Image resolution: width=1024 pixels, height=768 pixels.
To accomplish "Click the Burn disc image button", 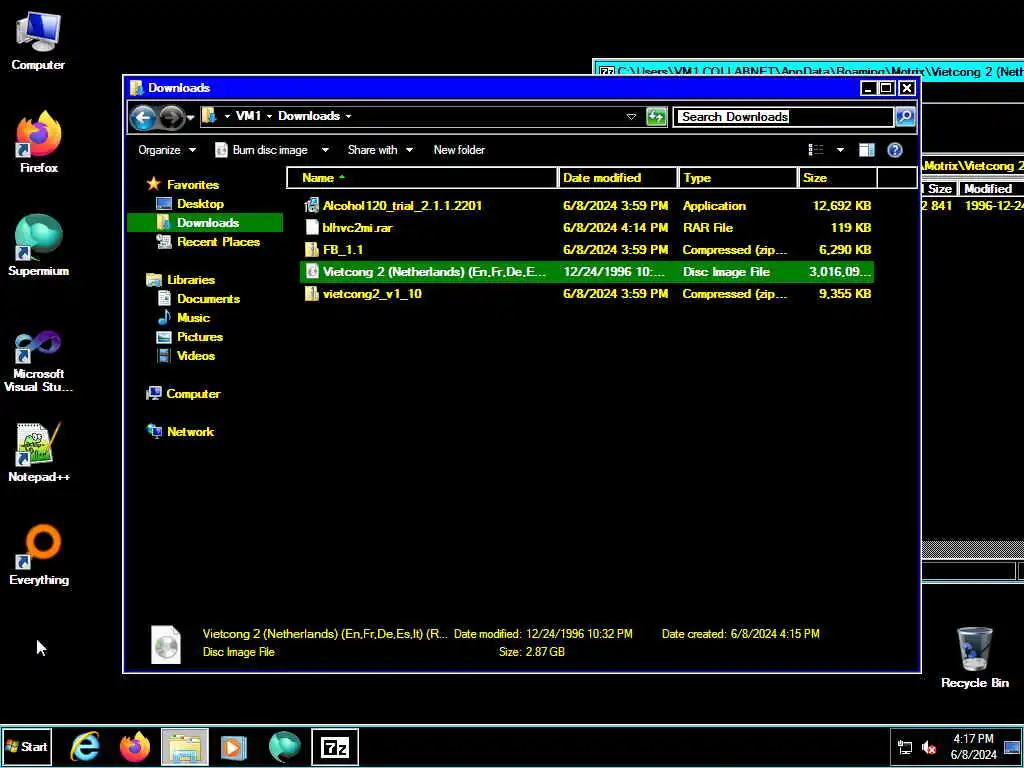I will (x=261, y=150).
